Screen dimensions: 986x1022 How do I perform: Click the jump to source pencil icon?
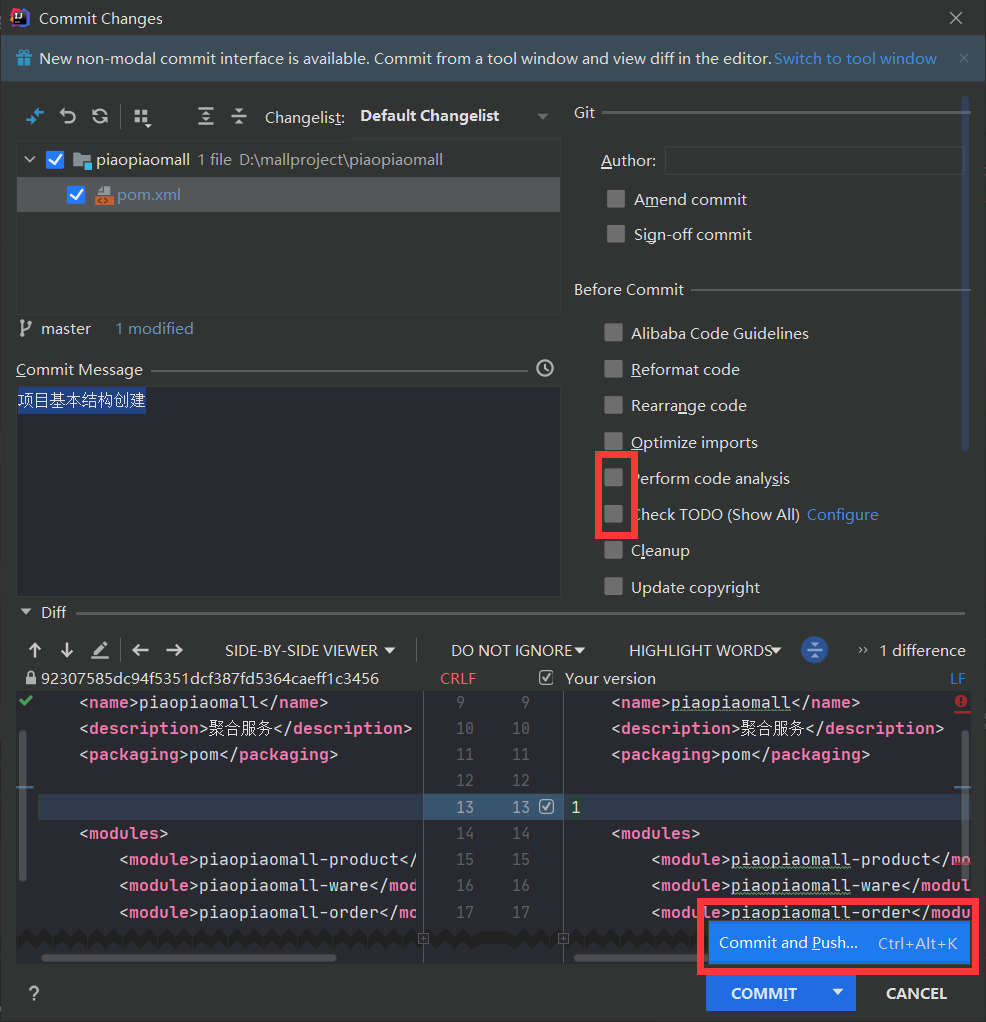(x=99, y=650)
